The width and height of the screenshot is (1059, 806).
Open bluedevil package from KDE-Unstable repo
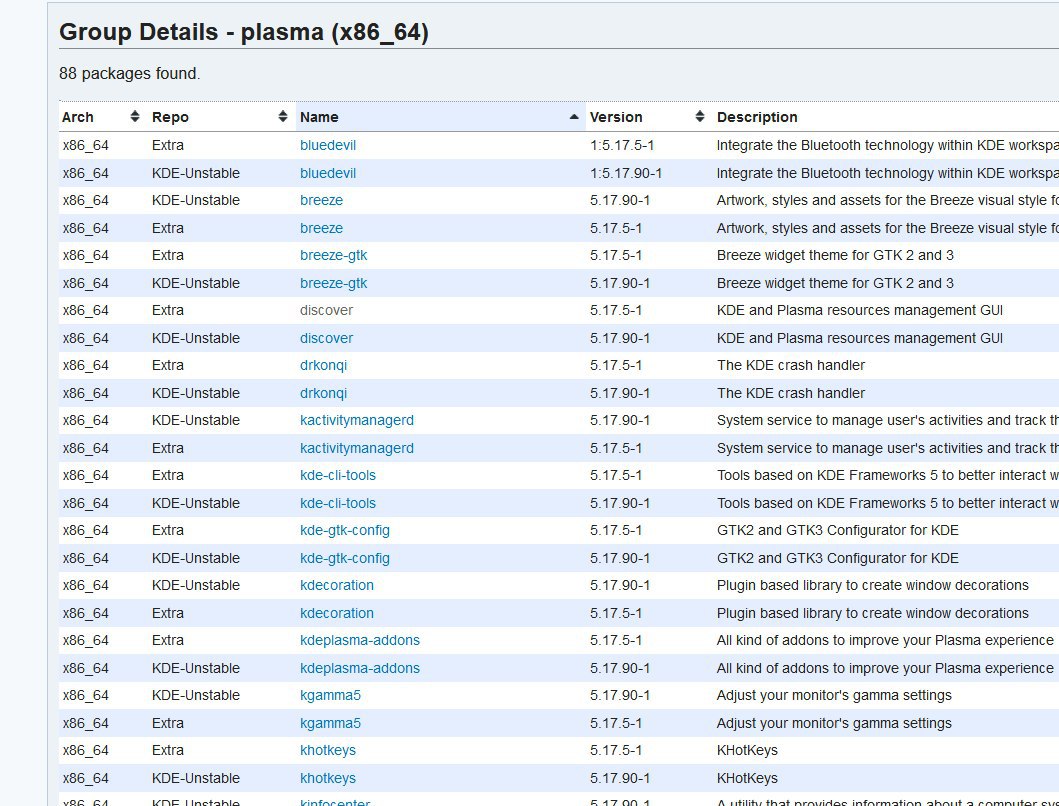pyautogui.click(x=328, y=173)
